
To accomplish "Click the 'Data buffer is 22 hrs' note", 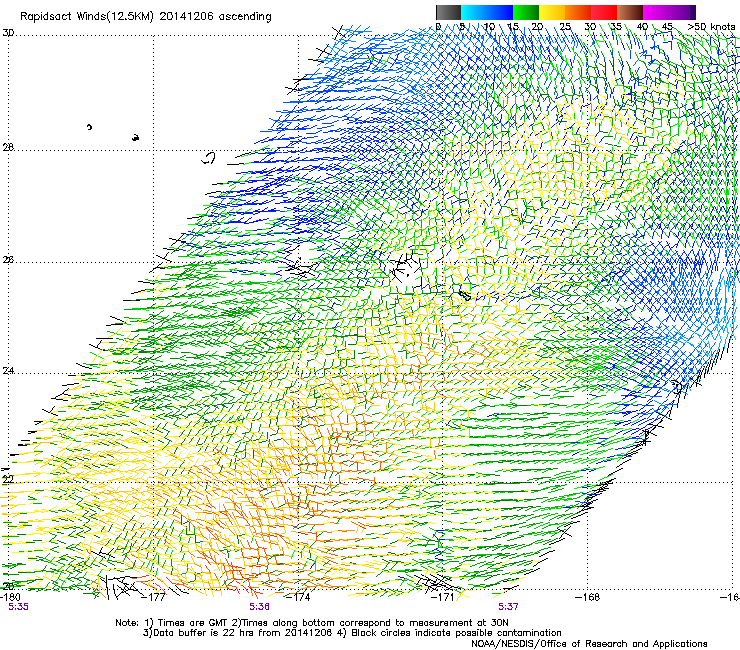I will 352,633.
